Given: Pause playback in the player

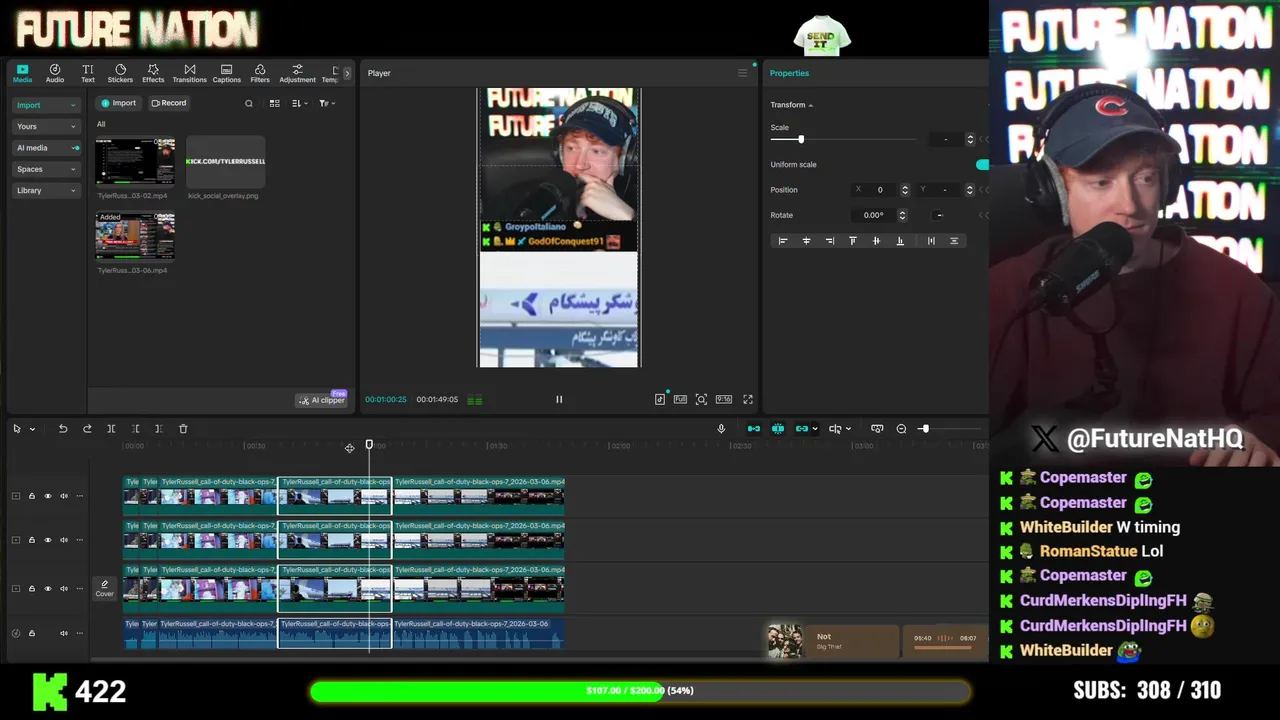Looking at the screenshot, I should point(559,399).
